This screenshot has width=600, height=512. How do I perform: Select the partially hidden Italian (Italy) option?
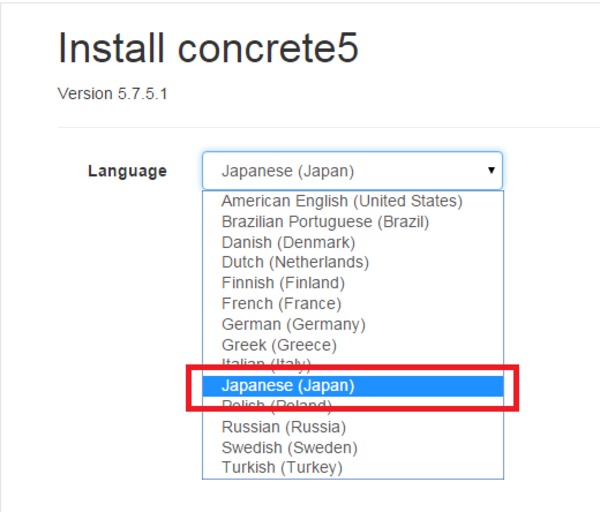352,361
